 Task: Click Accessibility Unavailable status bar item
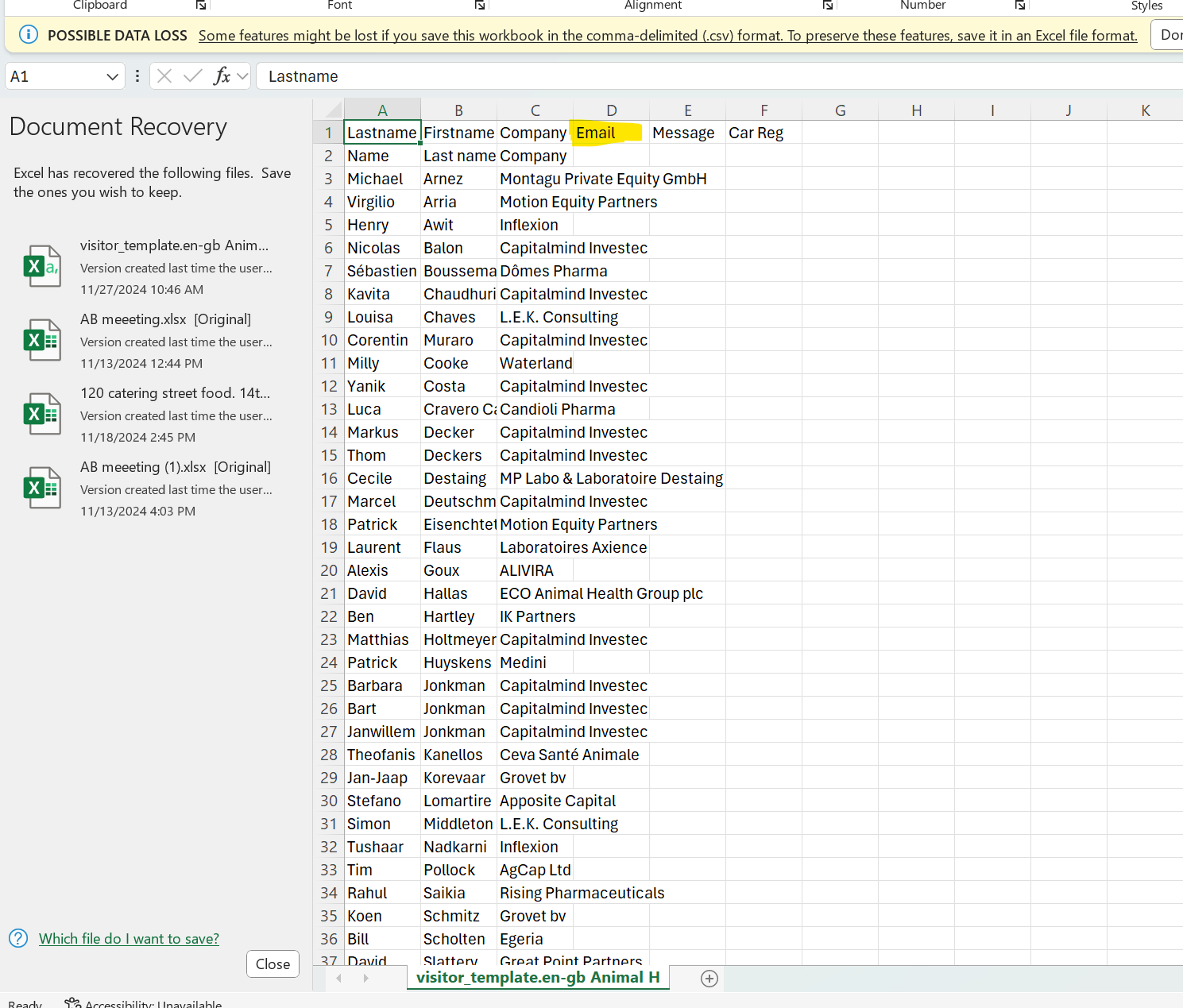click(x=143, y=1003)
